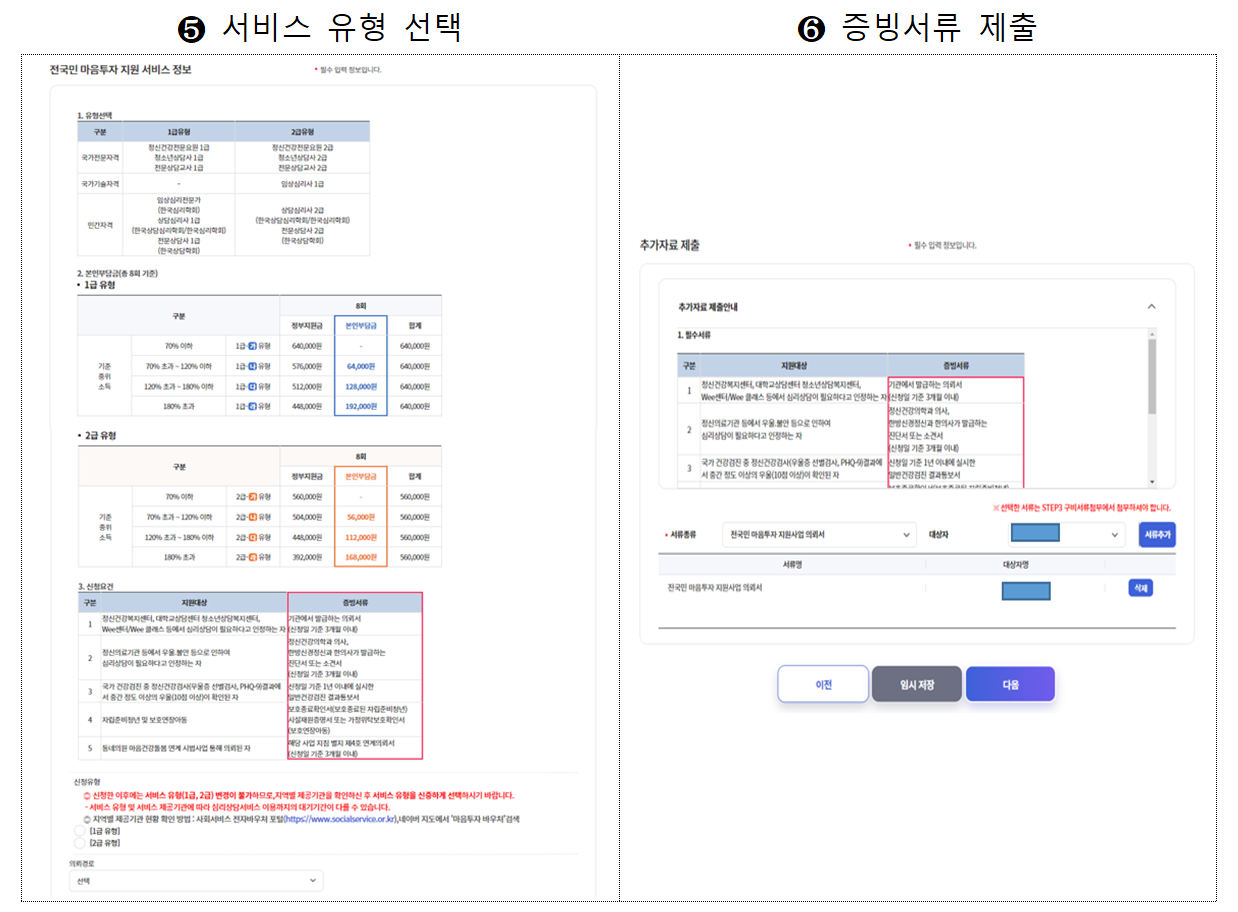Click the 3. 신청요건 section title
The width and height of the screenshot is (1238, 912).
pos(95,585)
